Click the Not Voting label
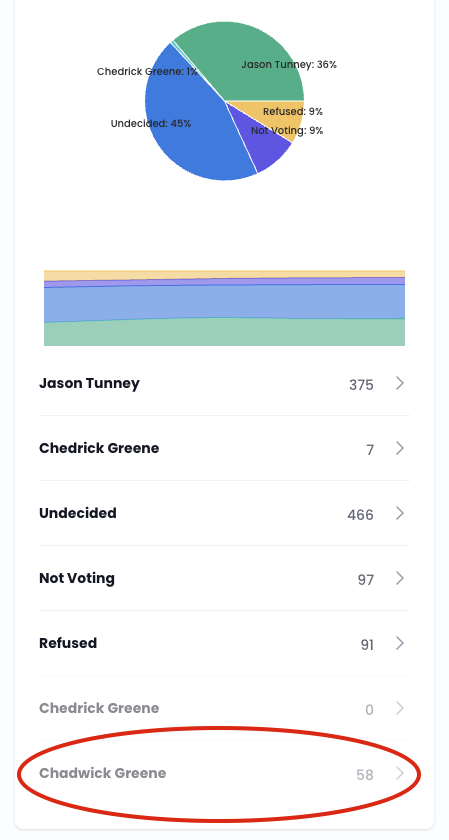The height and width of the screenshot is (840, 449). point(77,579)
